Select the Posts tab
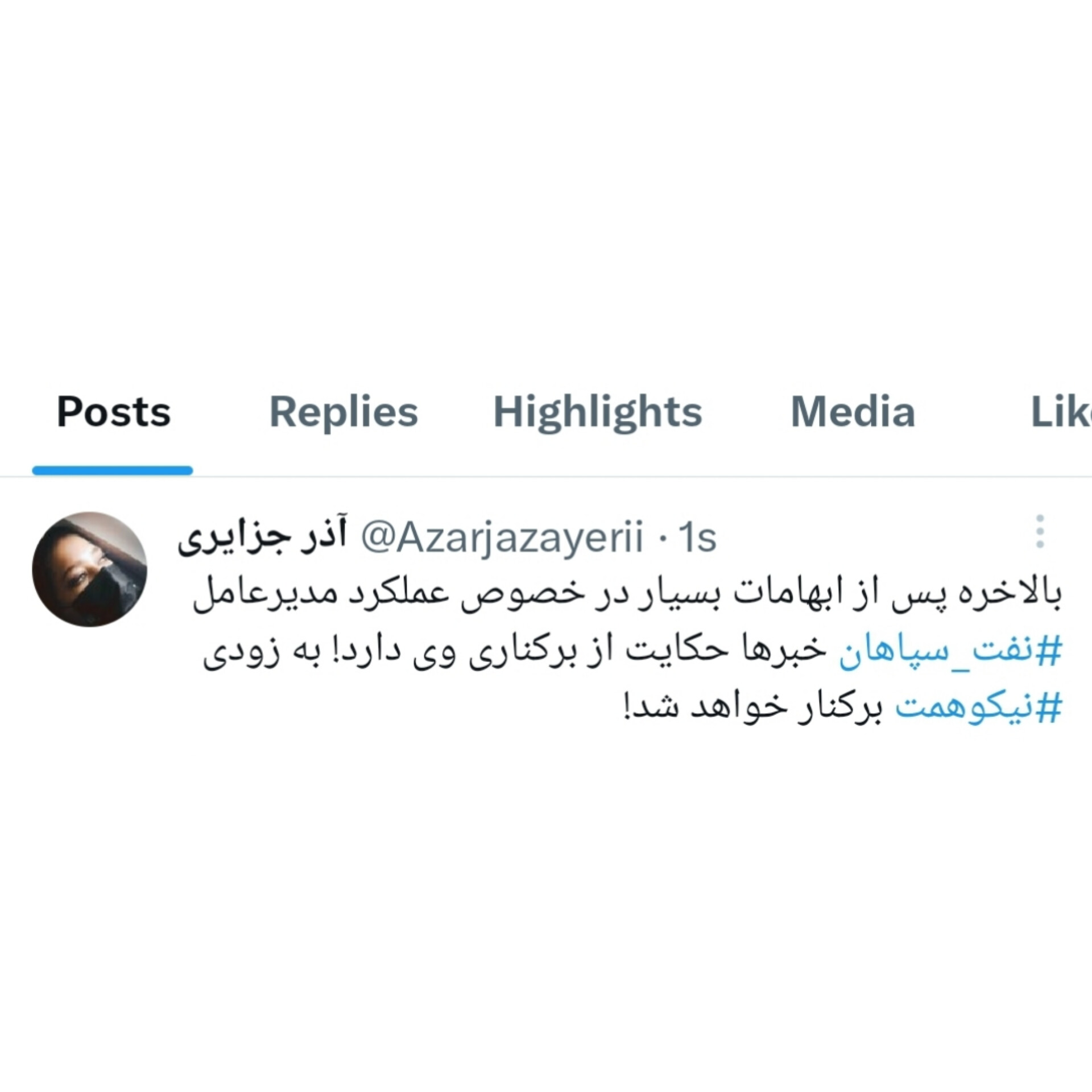The image size is (1092, 1092). click(x=114, y=411)
